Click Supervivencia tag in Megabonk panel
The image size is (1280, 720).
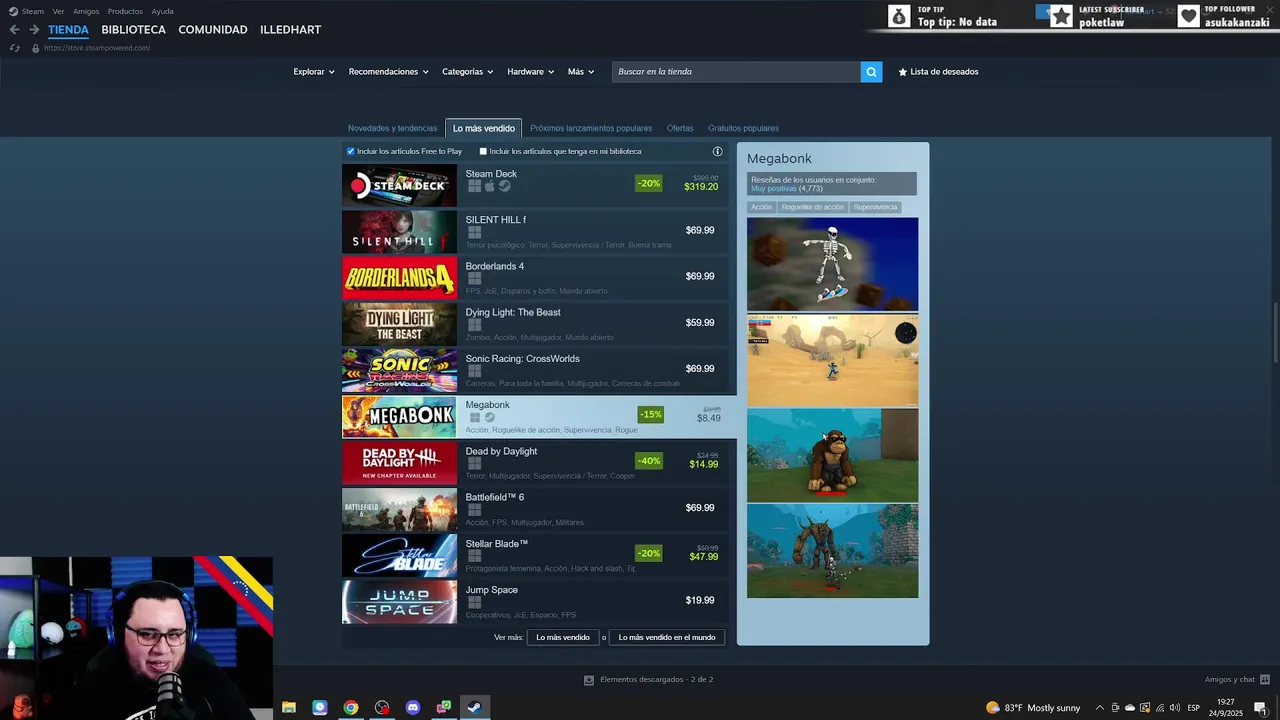[x=875, y=207]
